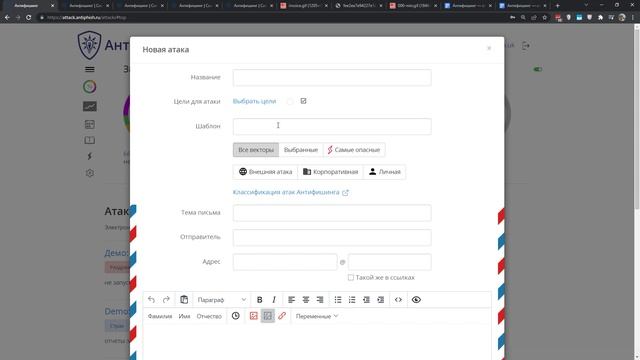
Task: Select the Выбранные filter
Action: 301,150
